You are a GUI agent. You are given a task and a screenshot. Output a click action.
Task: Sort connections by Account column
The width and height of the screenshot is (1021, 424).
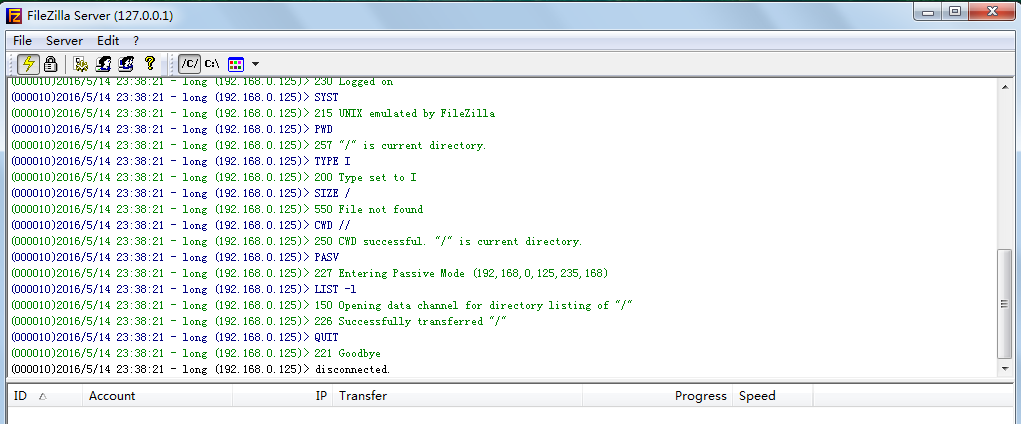click(158, 395)
